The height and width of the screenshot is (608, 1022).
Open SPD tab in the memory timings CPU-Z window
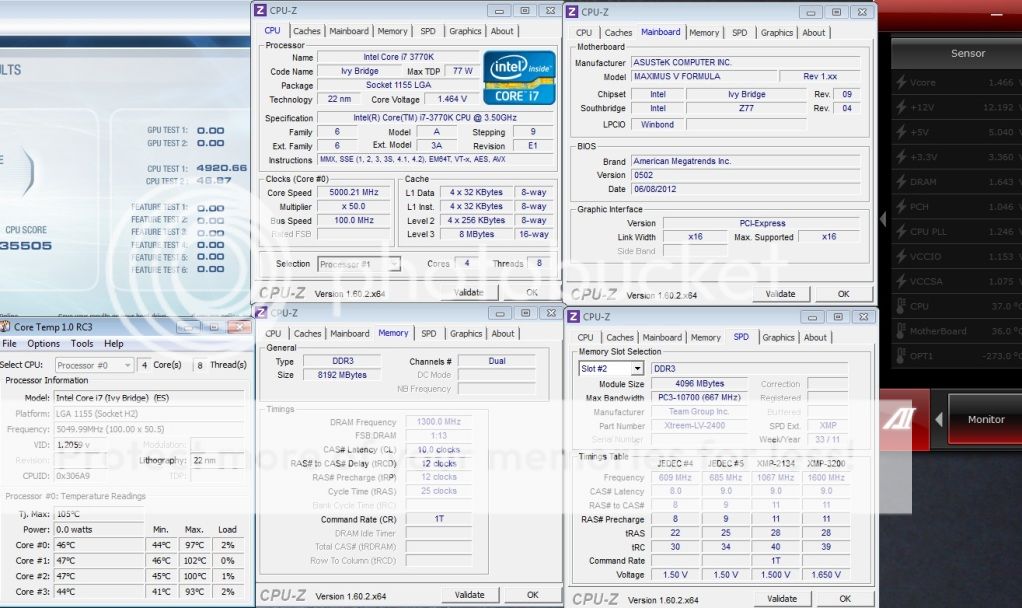tap(429, 334)
